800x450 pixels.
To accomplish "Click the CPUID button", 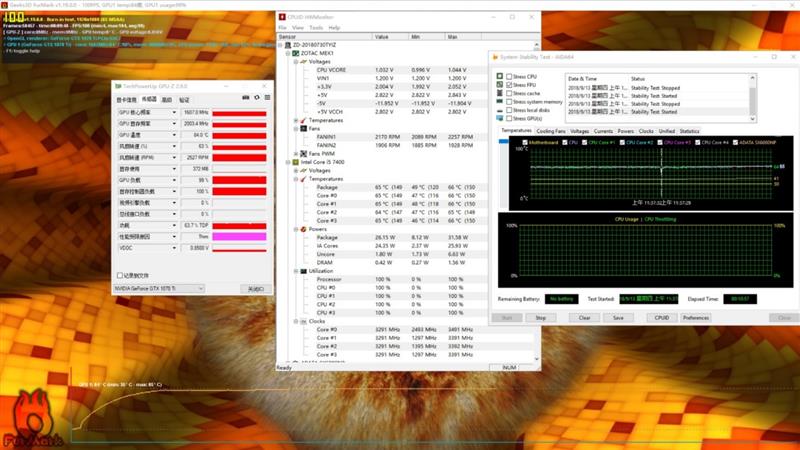I will pos(662,318).
